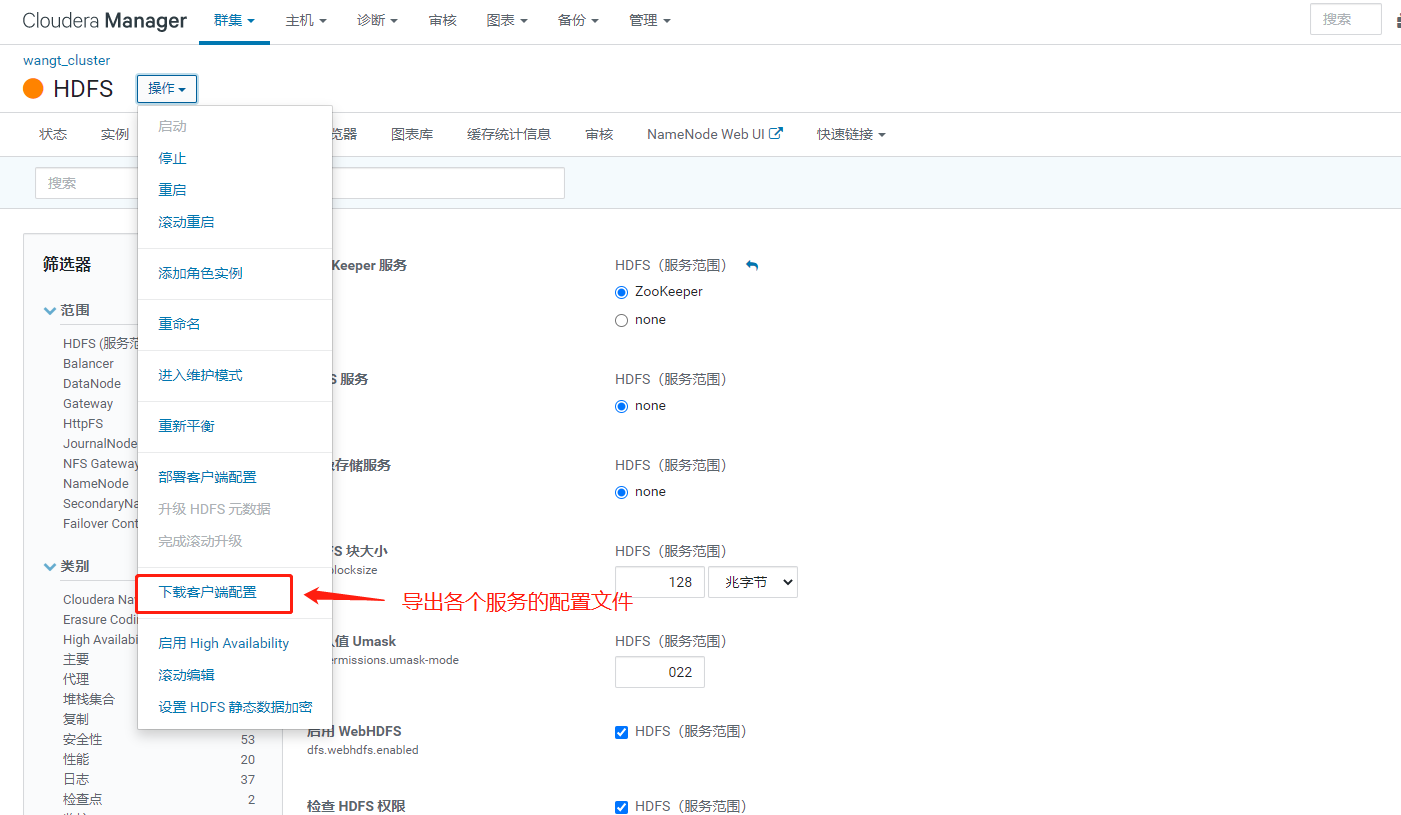1401x815 pixels.
Task: Open the 兆字节 unit dropdown
Action: (x=753, y=582)
